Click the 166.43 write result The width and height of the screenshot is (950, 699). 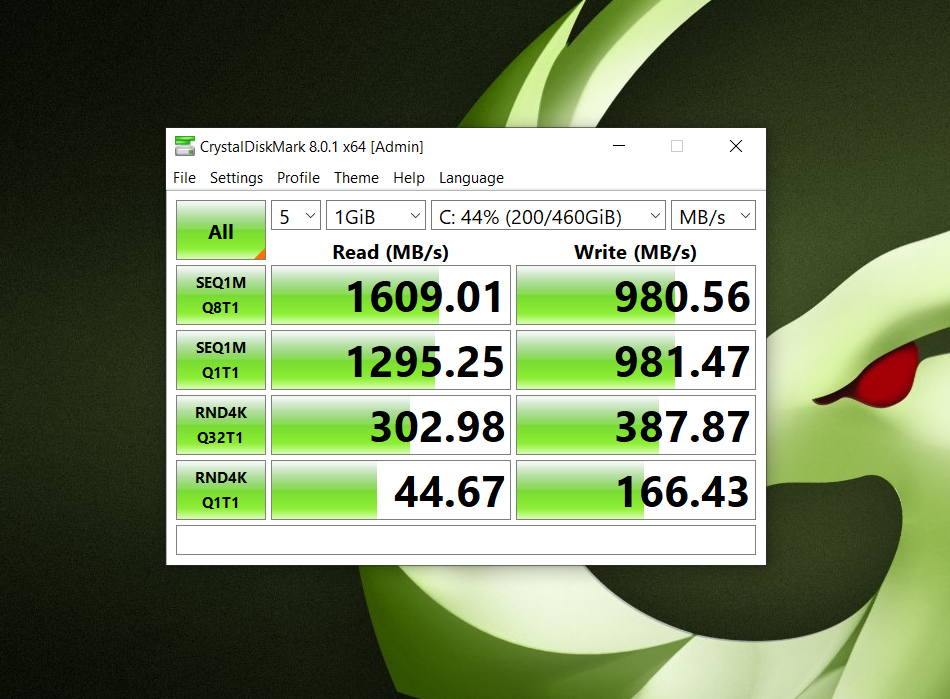(636, 490)
